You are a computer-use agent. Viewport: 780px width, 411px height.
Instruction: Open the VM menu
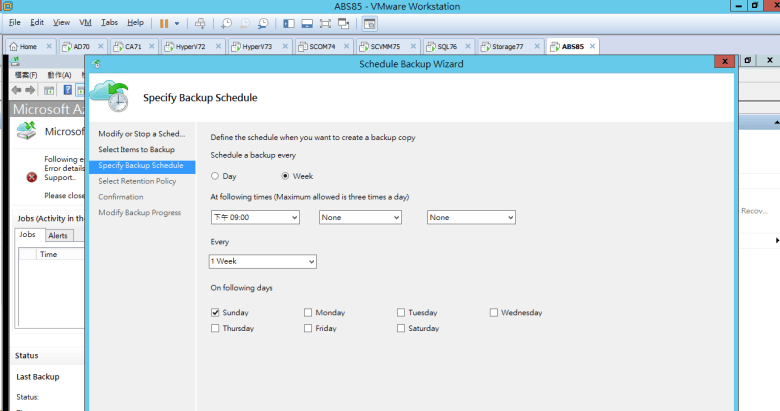84,22
